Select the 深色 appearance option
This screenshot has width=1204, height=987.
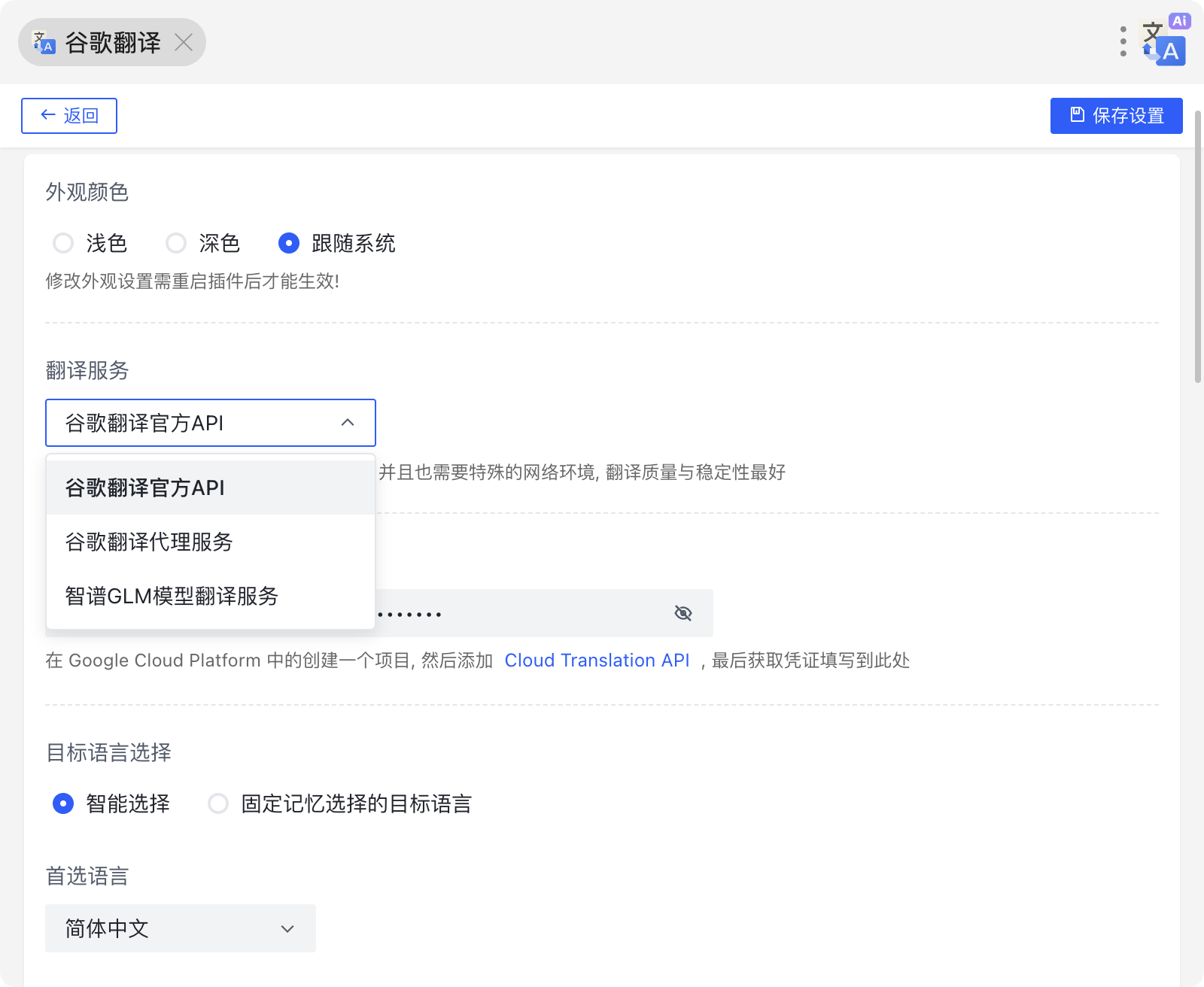(x=202, y=243)
